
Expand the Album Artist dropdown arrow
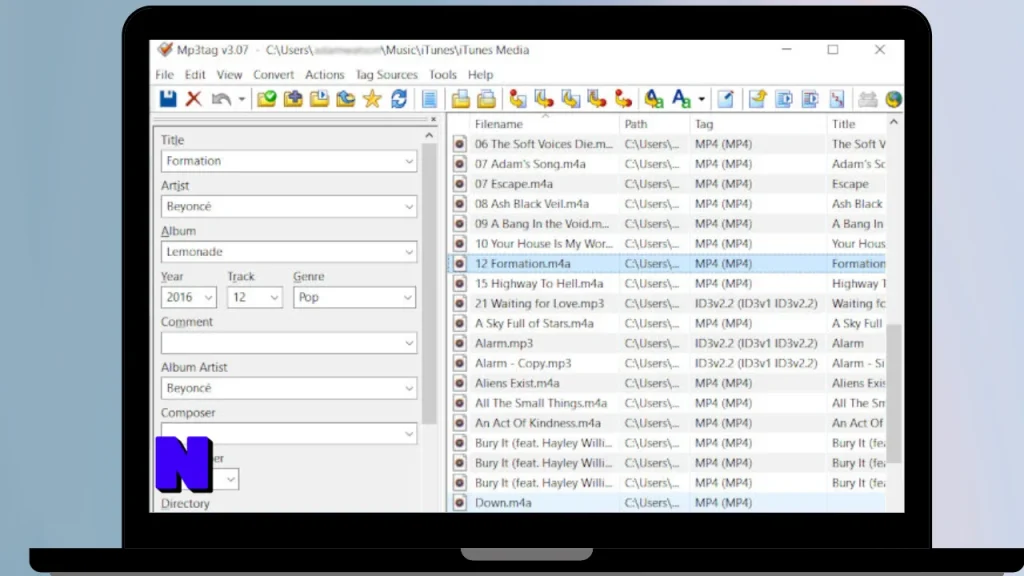(409, 389)
